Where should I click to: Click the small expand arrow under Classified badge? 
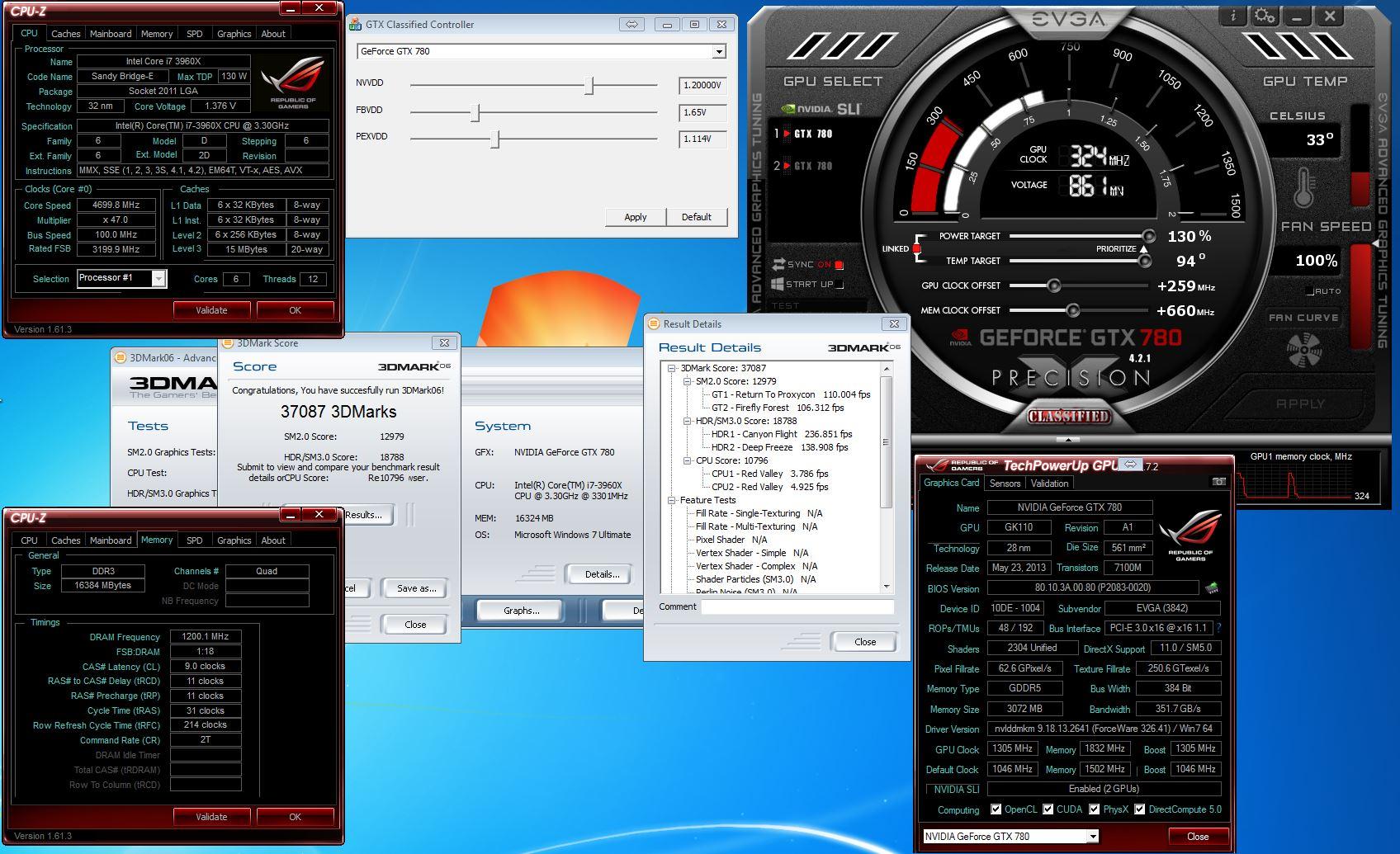point(1067,439)
